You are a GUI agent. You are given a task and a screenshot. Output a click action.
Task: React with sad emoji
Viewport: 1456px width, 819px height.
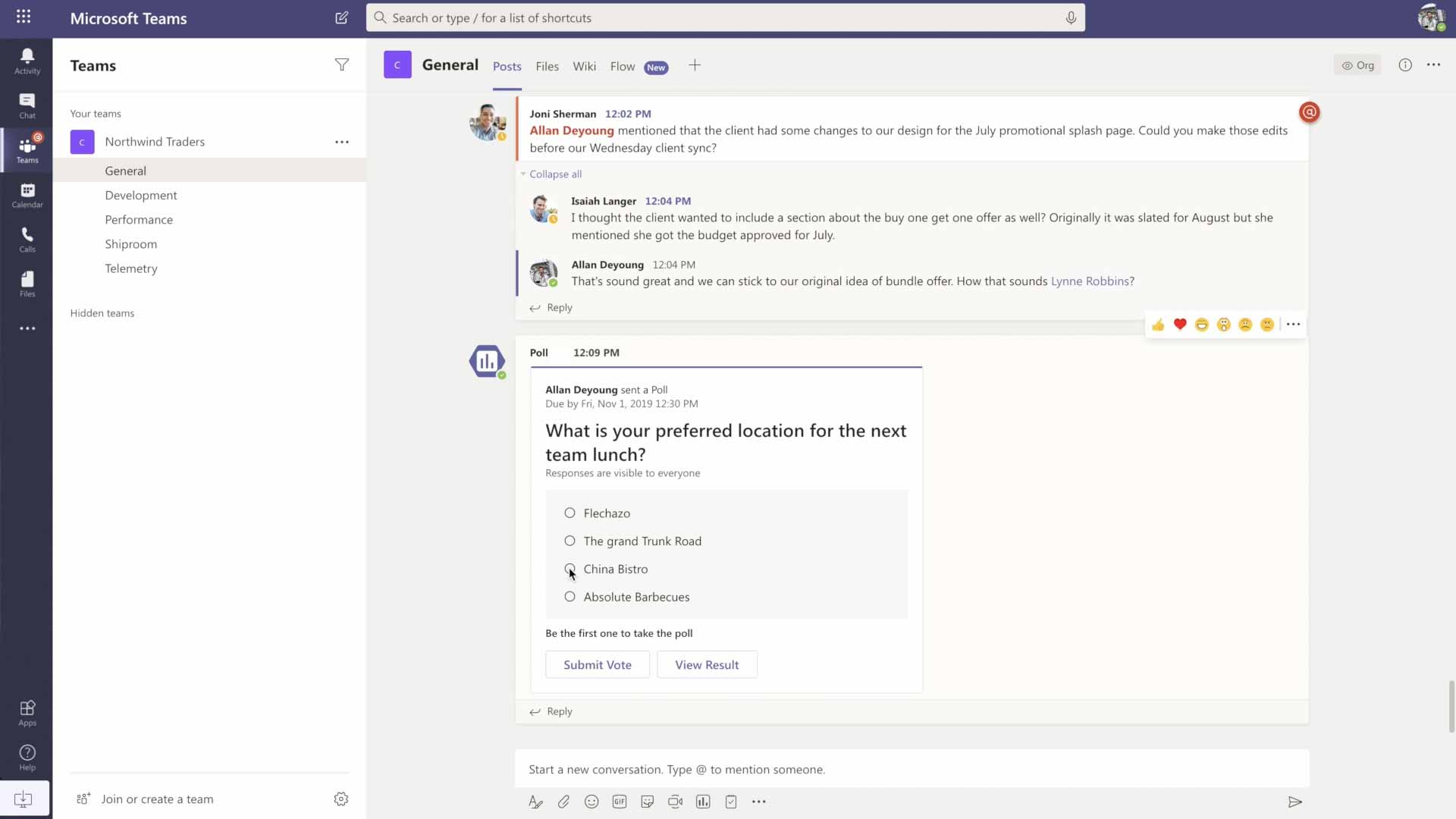tap(1245, 325)
